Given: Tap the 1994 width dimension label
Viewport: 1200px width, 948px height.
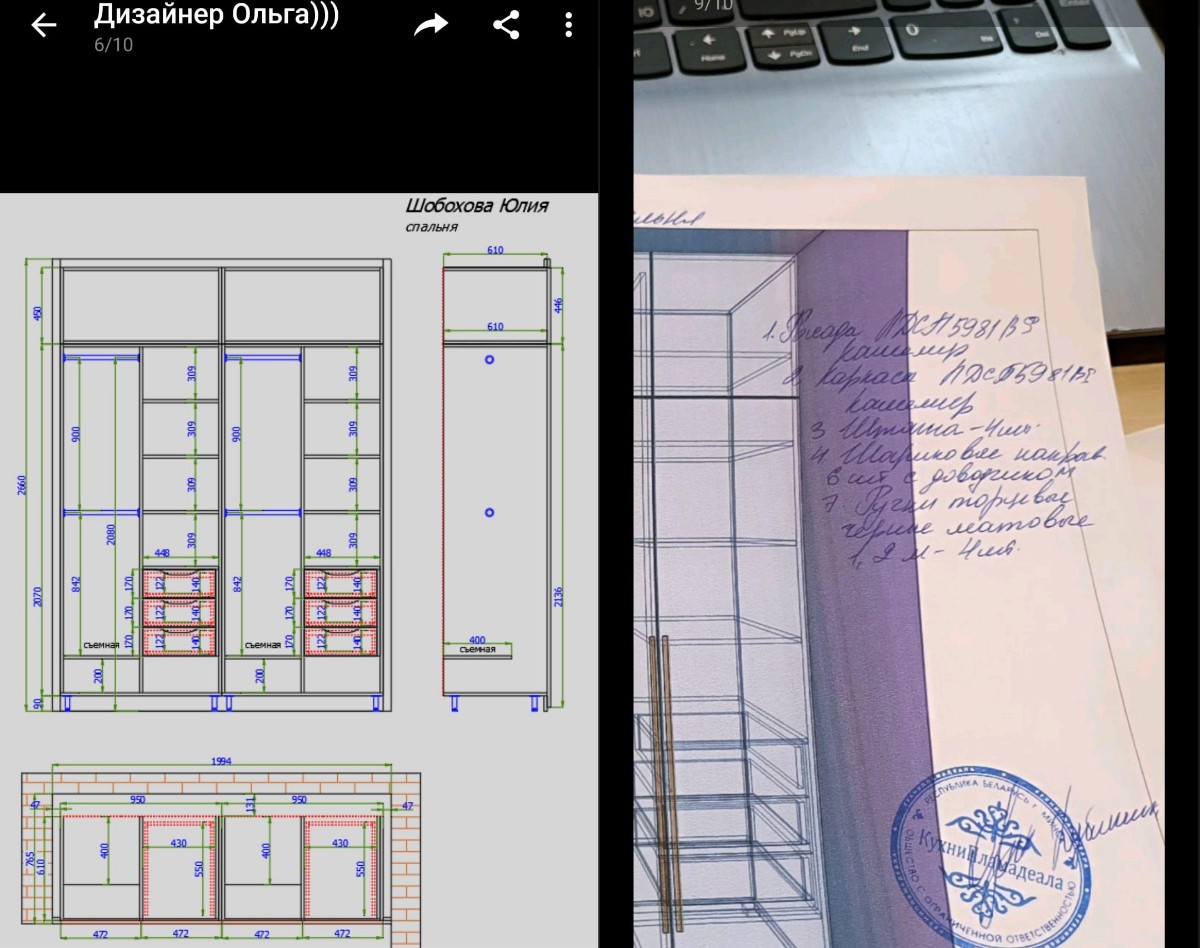Looking at the screenshot, I should coord(221,761).
